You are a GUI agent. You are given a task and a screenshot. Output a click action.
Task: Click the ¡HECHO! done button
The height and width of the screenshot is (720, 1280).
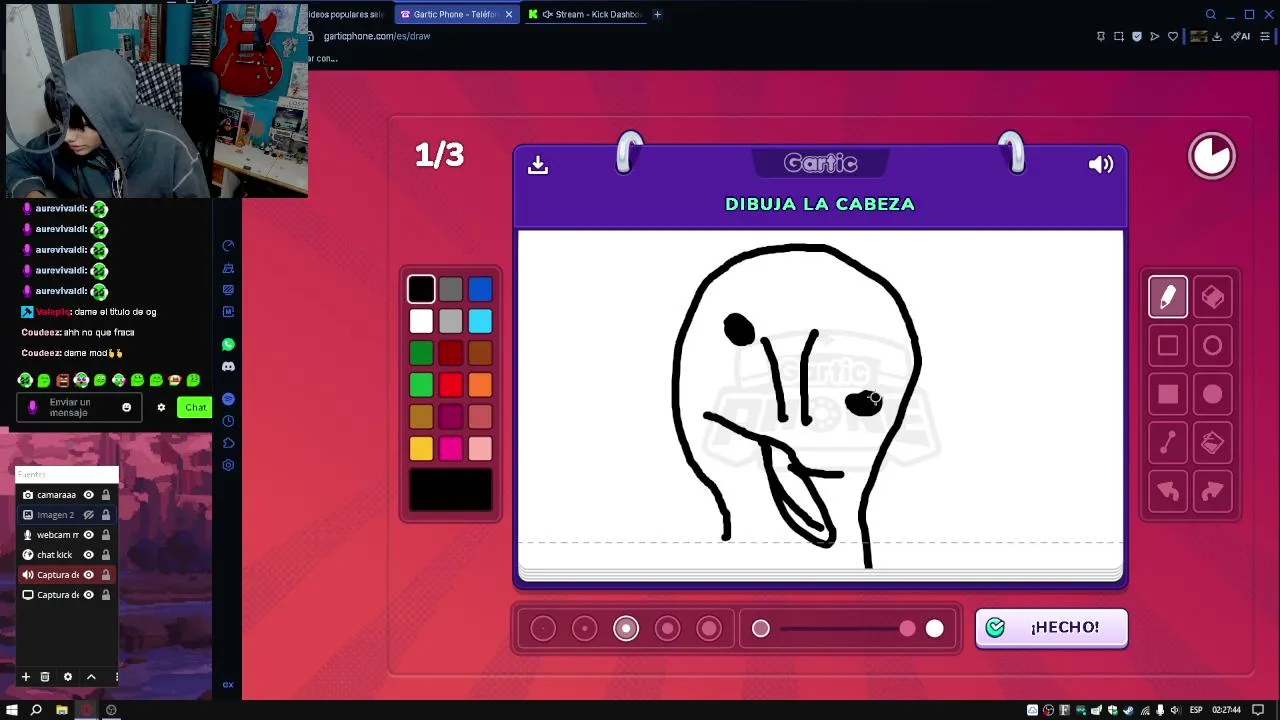tap(1052, 628)
